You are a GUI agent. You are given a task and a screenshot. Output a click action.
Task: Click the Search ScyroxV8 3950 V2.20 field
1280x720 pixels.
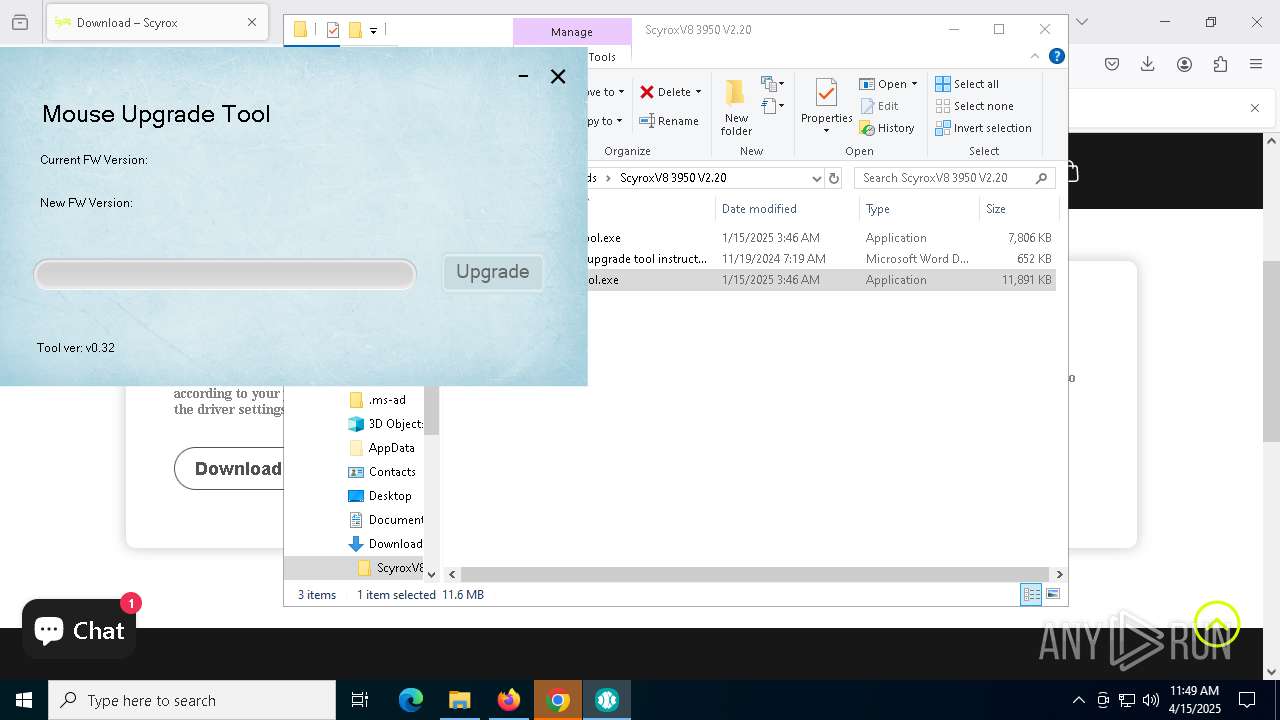pyautogui.click(x=953, y=178)
